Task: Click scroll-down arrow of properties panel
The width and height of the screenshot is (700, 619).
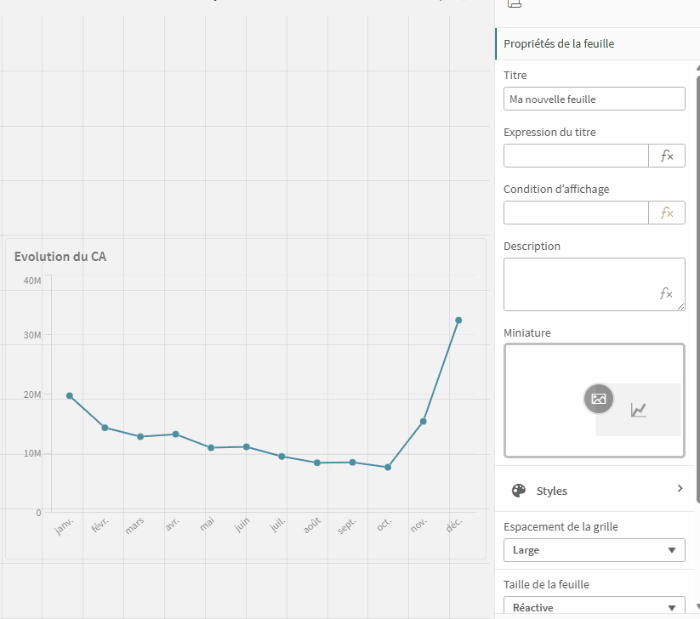Action: (x=697, y=607)
